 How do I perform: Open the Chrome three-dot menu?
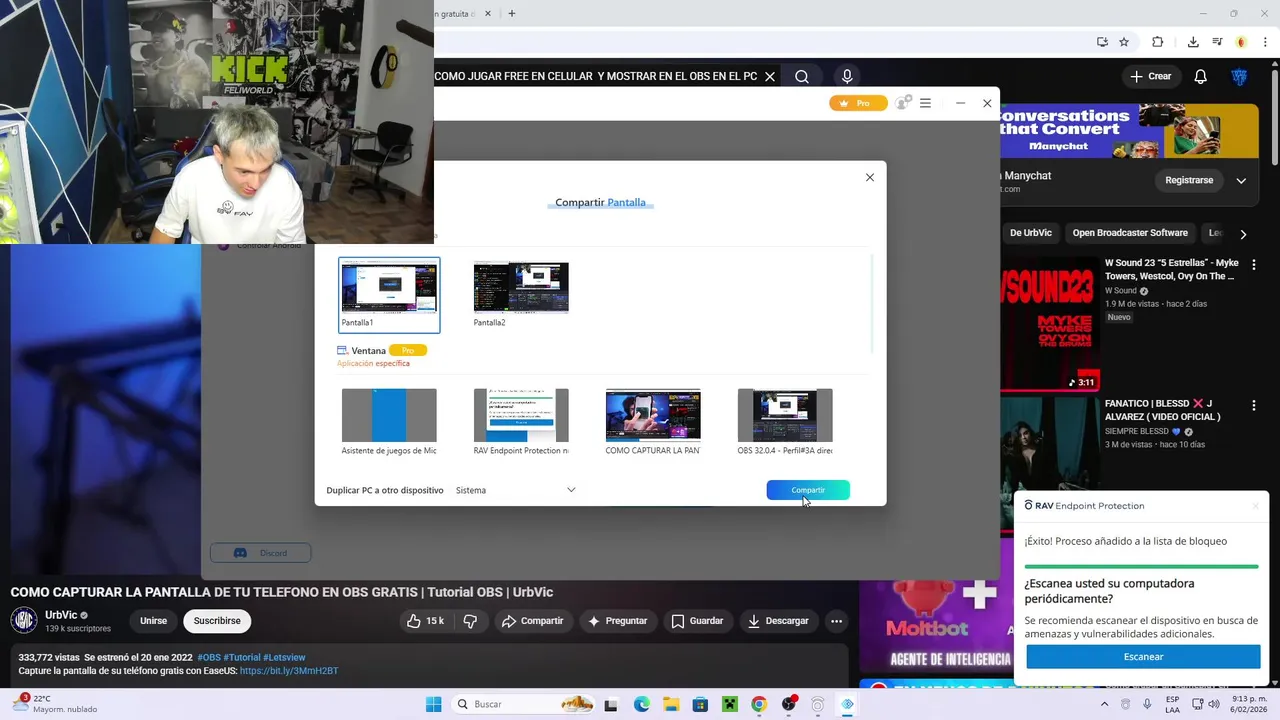click(1265, 42)
